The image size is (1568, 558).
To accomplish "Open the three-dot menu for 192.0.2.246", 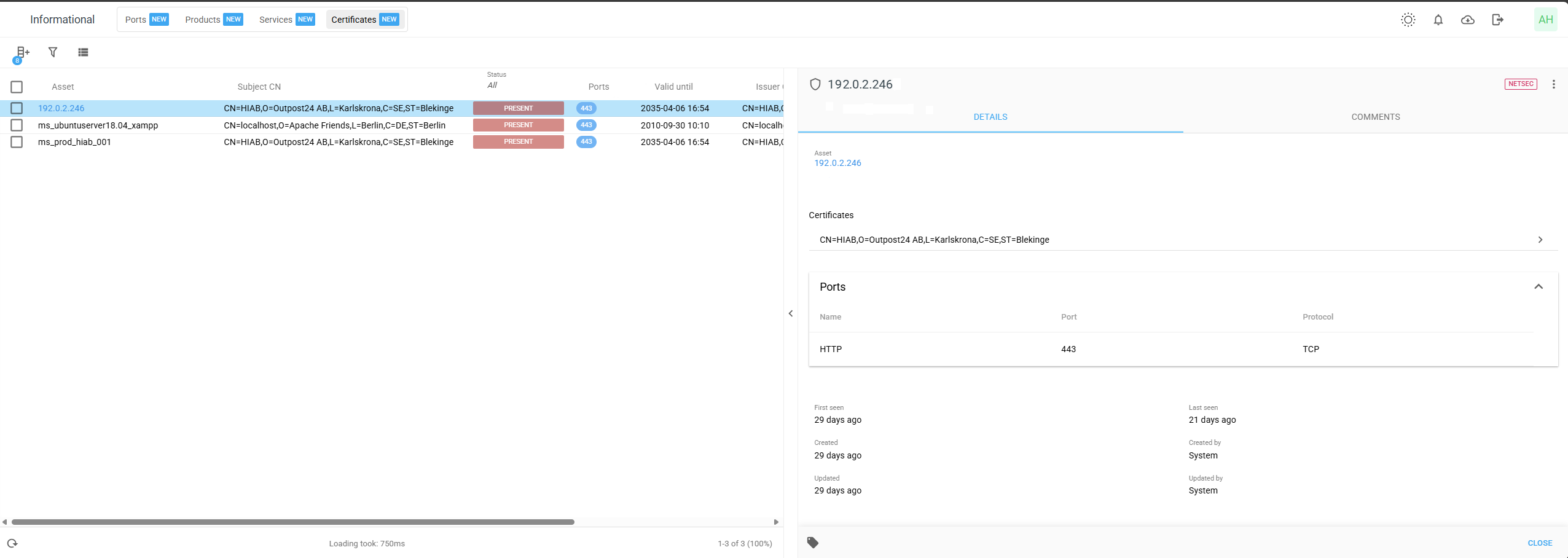I will 1553,84.
